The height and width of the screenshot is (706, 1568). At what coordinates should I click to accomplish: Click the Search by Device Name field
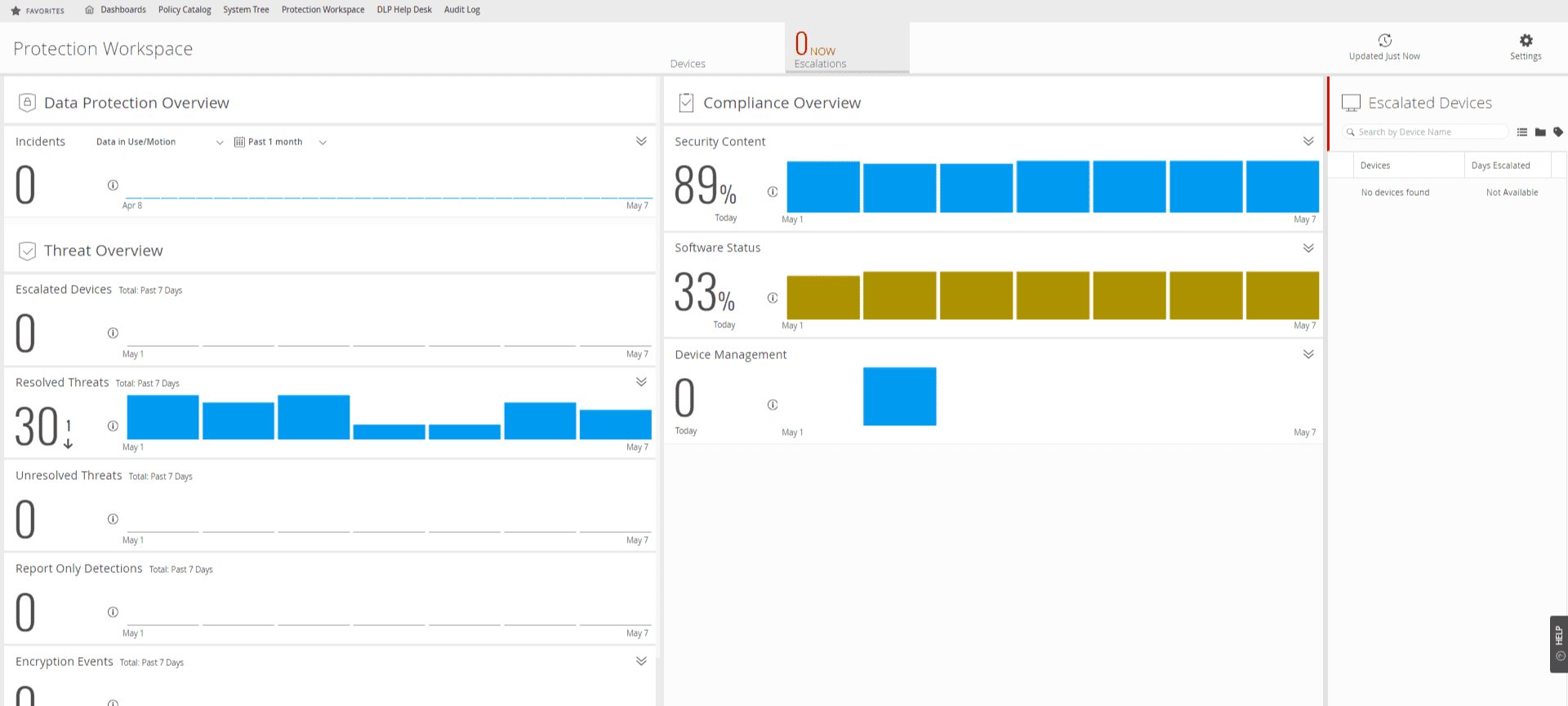(1426, 132)
